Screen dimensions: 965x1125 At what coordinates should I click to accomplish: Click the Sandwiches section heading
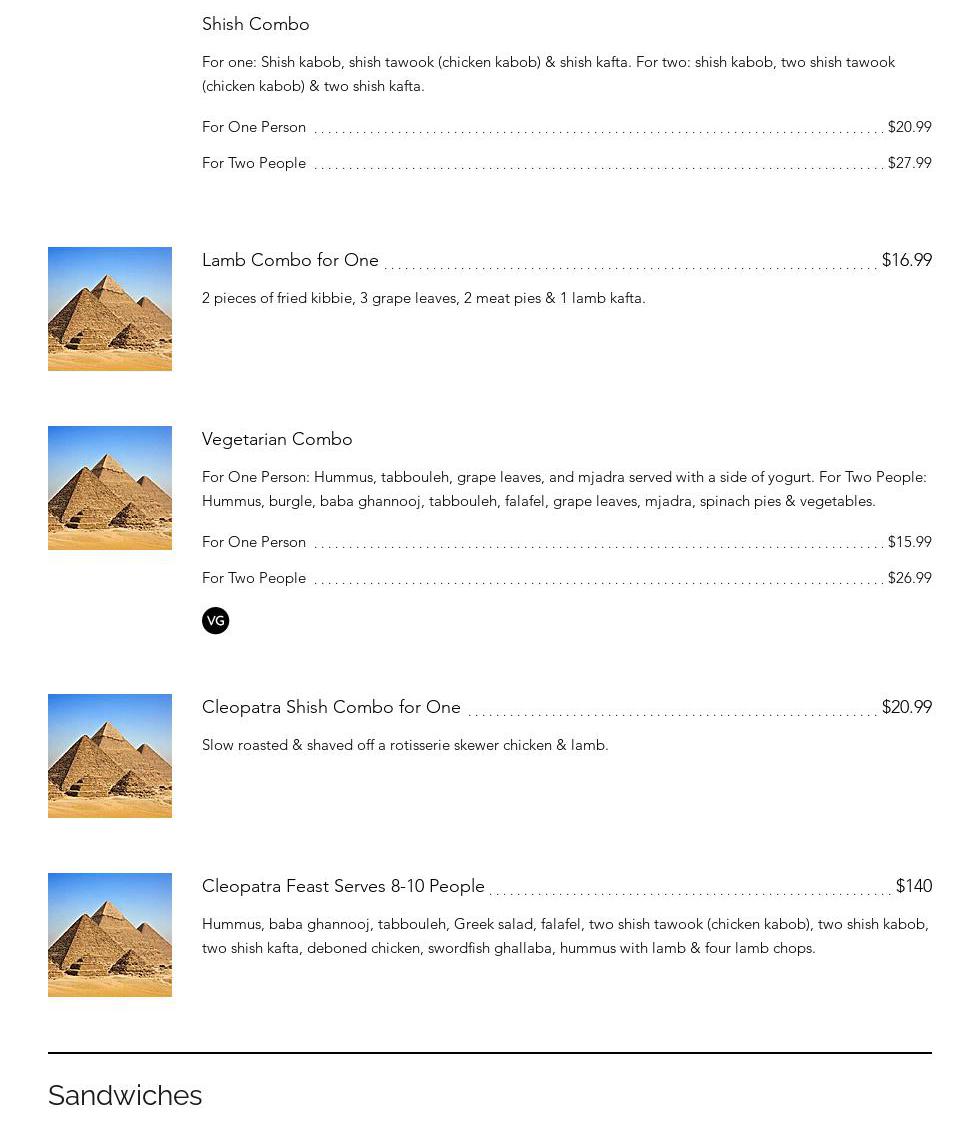125,1095
